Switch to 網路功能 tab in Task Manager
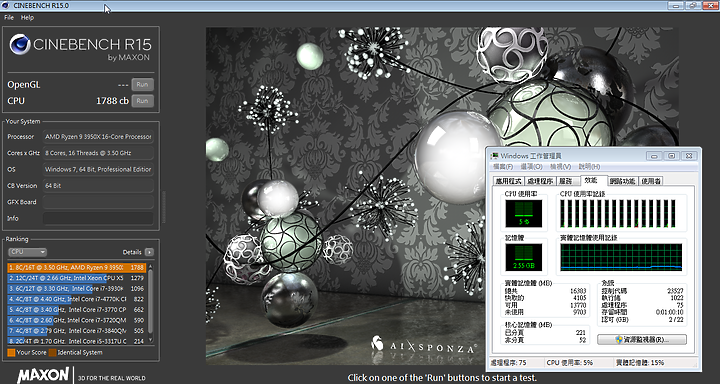The width and height of the screenshot is (720, 384). coord(623,181)
